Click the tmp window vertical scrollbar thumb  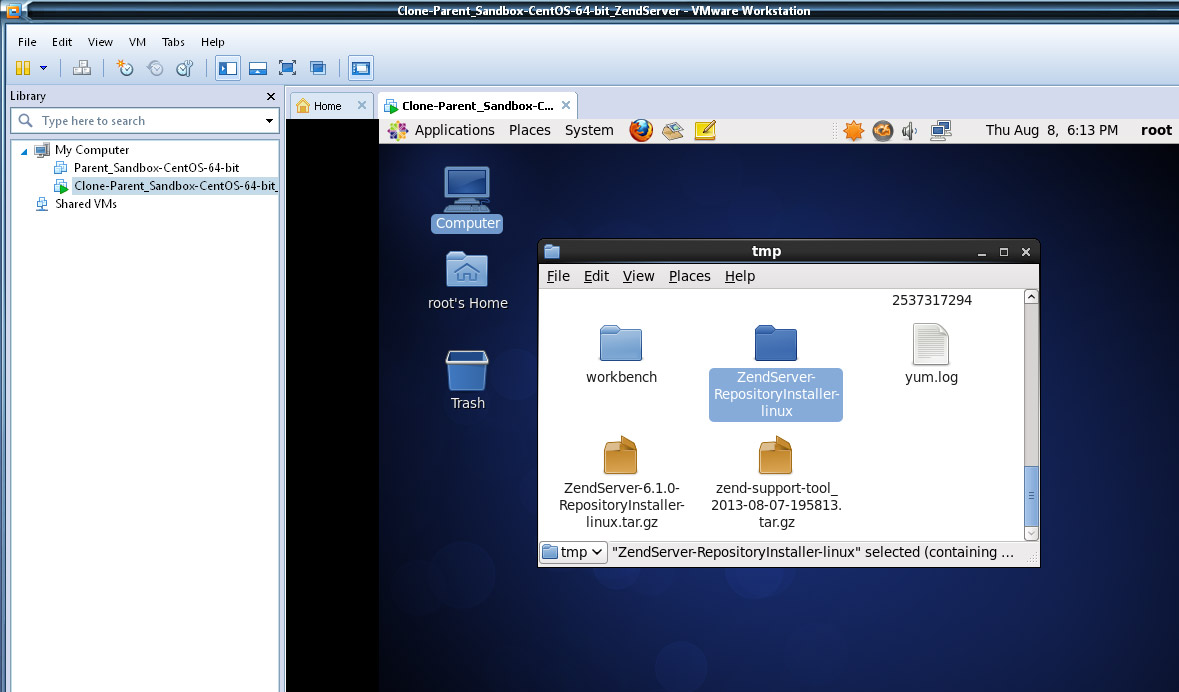pyautogui.click(x=1032, y=495)
